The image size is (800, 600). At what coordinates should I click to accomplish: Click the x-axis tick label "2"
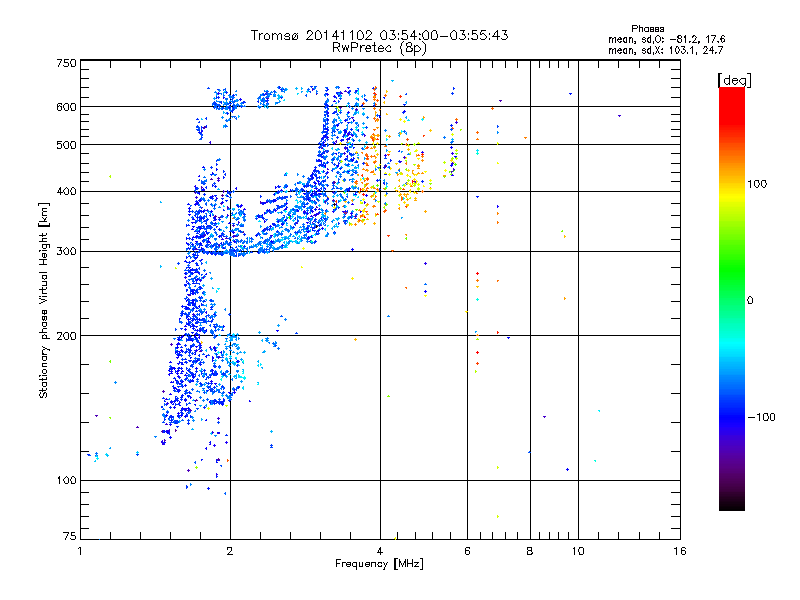click(230, 551)
